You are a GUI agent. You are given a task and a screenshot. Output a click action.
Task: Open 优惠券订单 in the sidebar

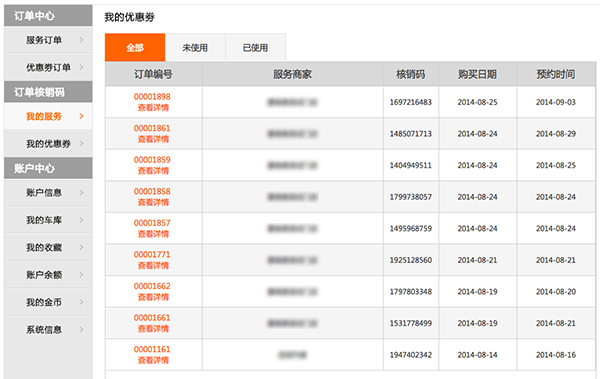coord(48,67)
